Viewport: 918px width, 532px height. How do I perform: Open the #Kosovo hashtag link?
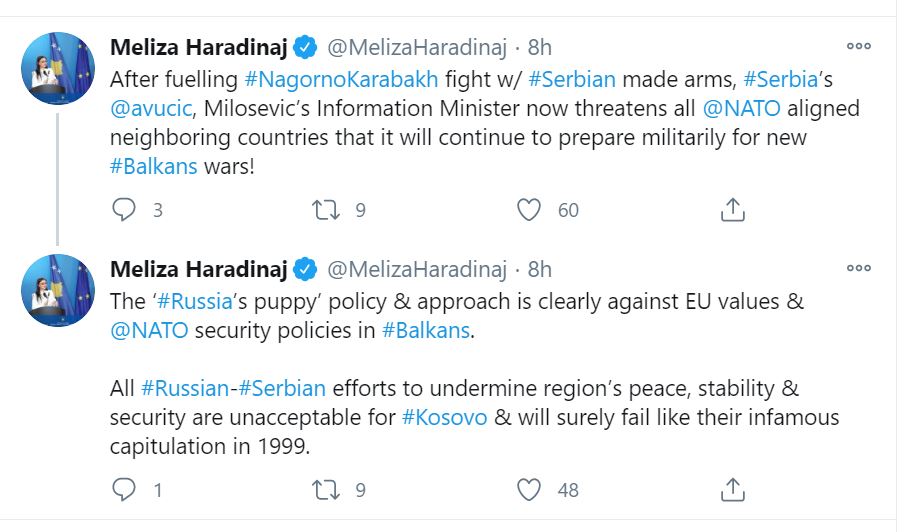444,417
